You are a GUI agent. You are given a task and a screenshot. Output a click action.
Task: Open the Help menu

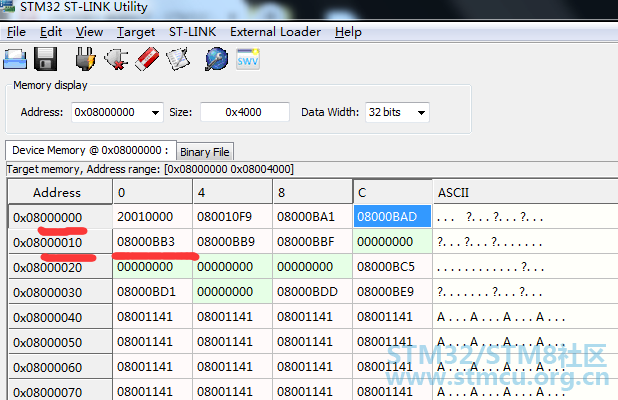[x=348, y=32]
